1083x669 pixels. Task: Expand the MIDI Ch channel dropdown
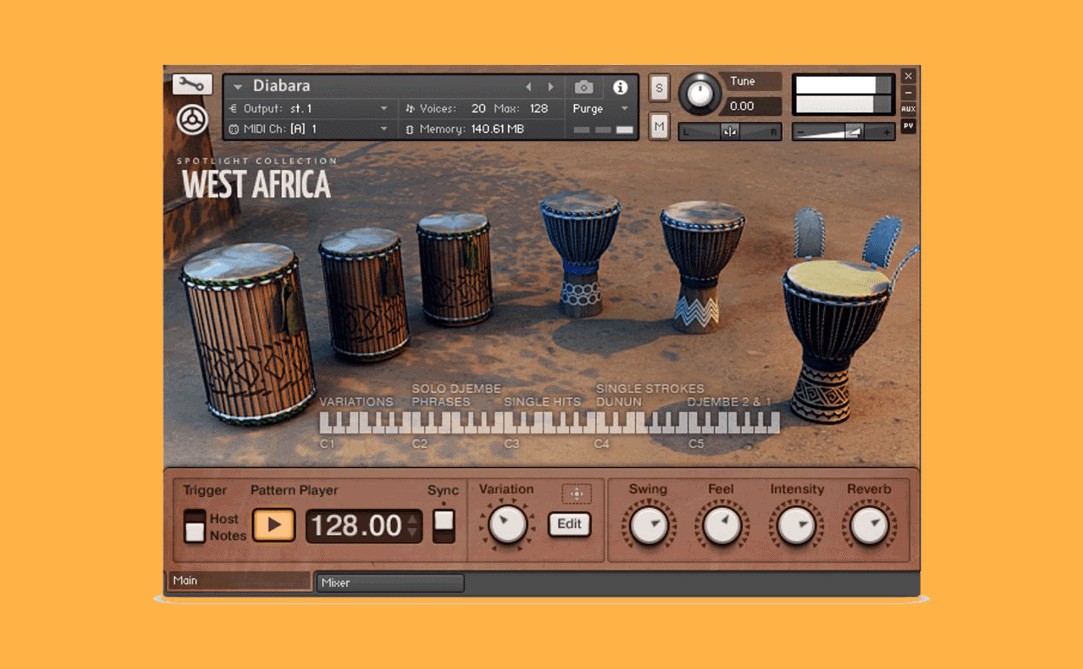[x=383, y=129]
